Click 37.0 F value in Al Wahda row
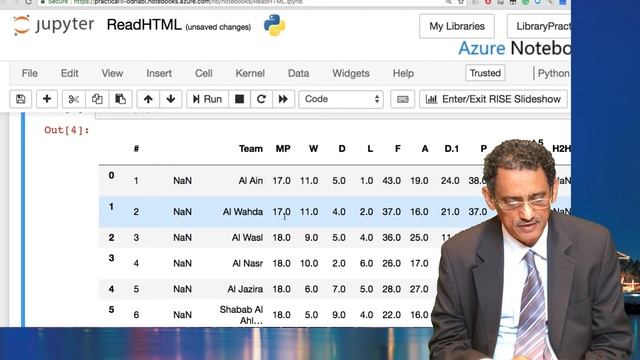640x360 pixels. click(x=391, y=212)
